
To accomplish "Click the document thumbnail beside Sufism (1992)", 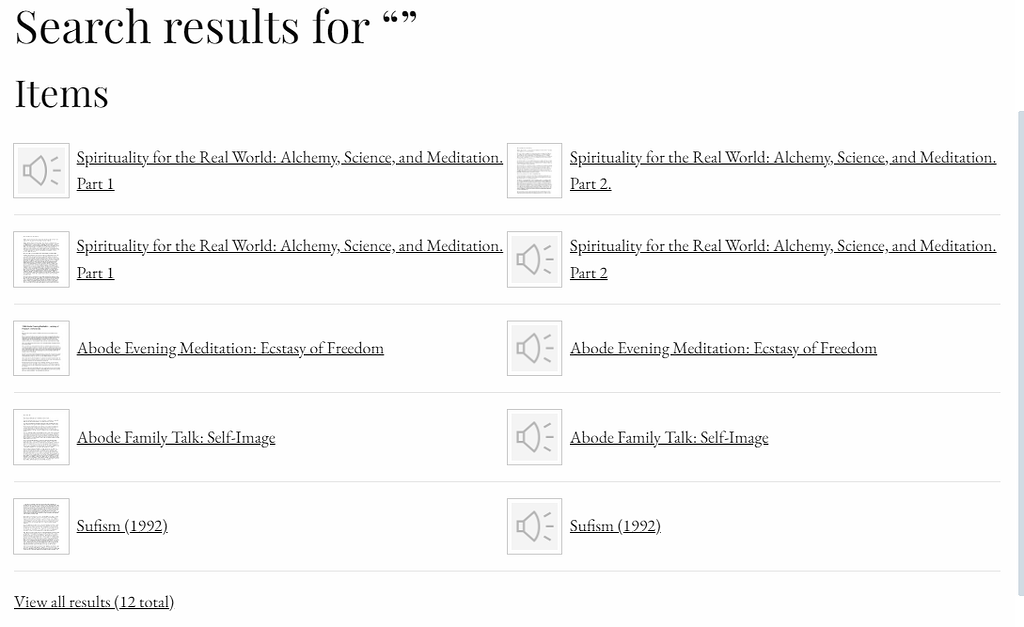I will pyautogui.click(x=41, y=526).
